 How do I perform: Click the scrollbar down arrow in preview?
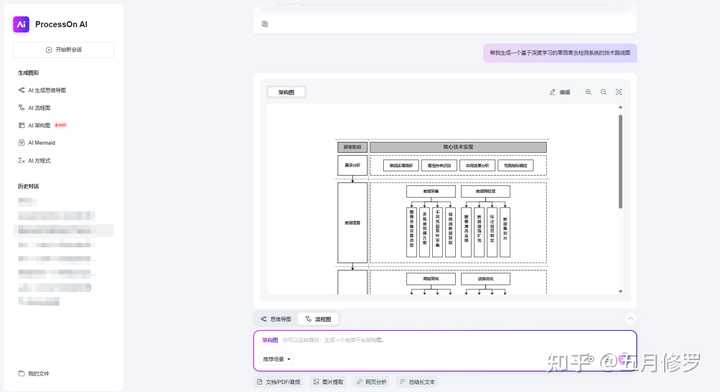pyautogui.click(x=620, y=291)
